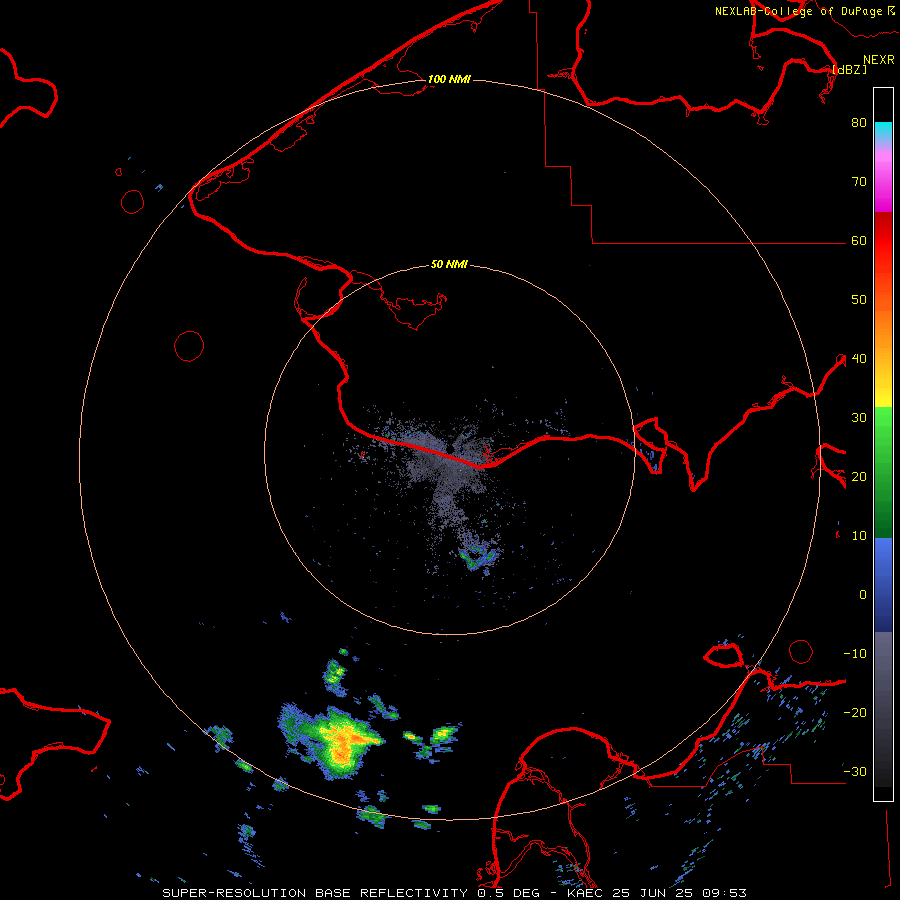Screen dimensions: 900x900
Task: Click the 0 dBZ scale value
Action: pos(863,595)
